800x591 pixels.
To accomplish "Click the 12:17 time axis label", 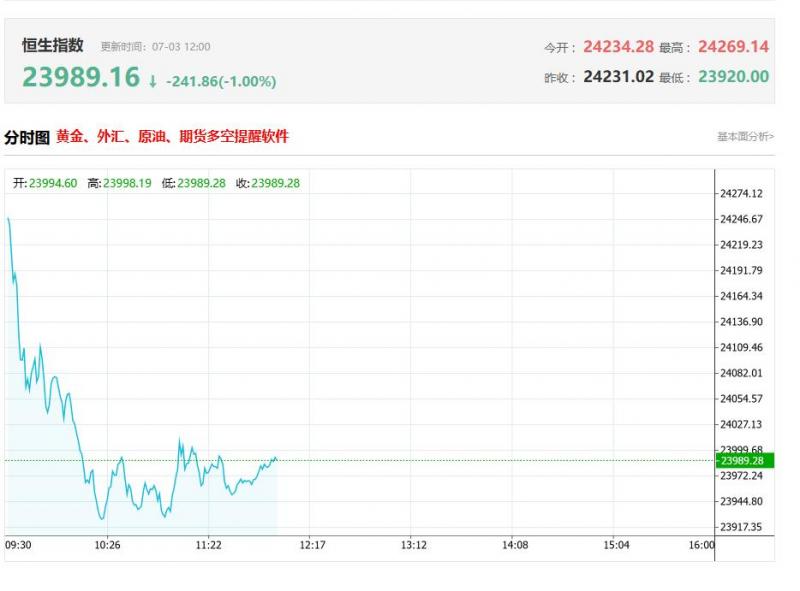I will click(312, 545).
